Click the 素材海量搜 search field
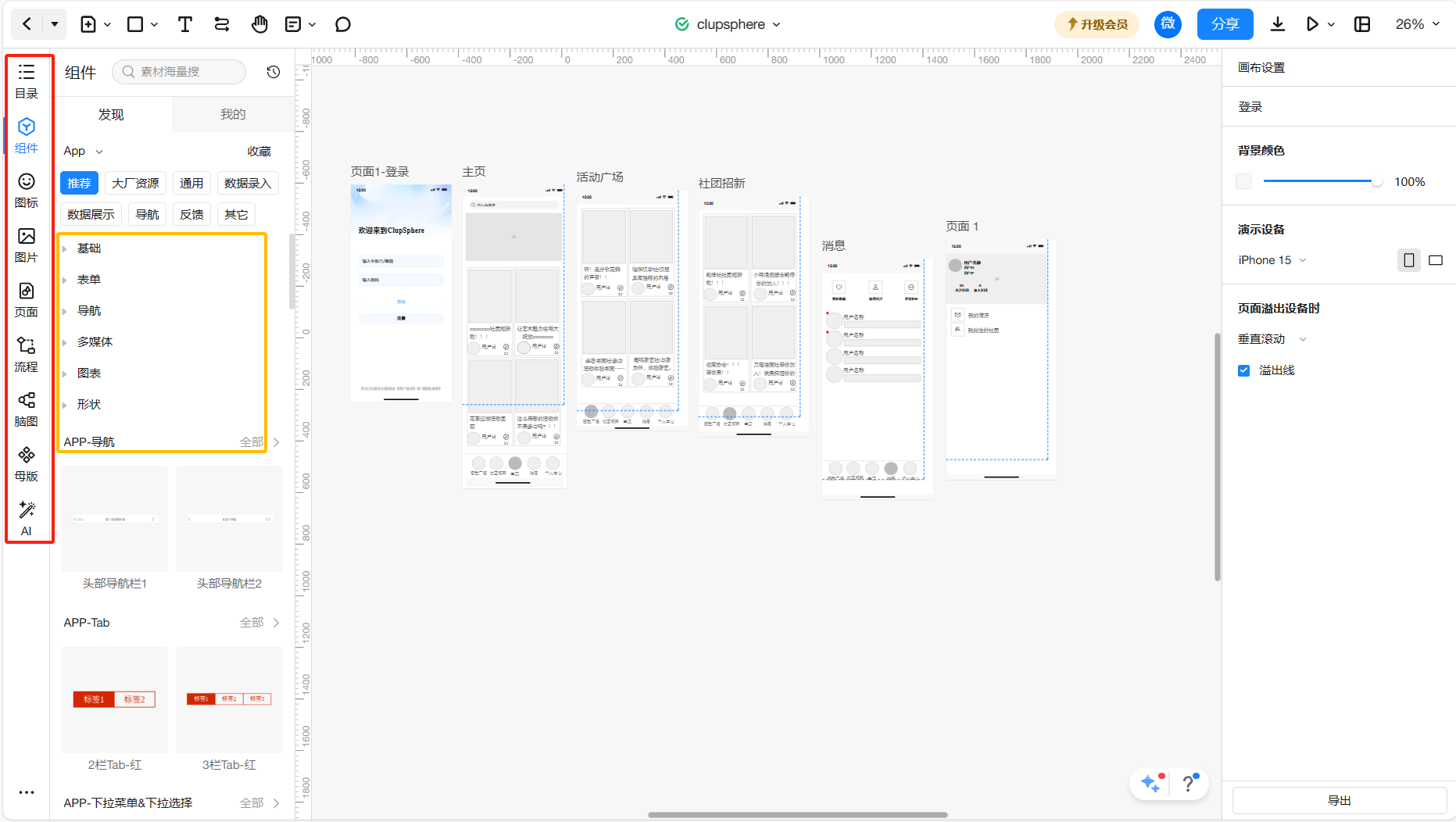The width and height of the screenshot is (1456, 822). [x=180, y=72]
